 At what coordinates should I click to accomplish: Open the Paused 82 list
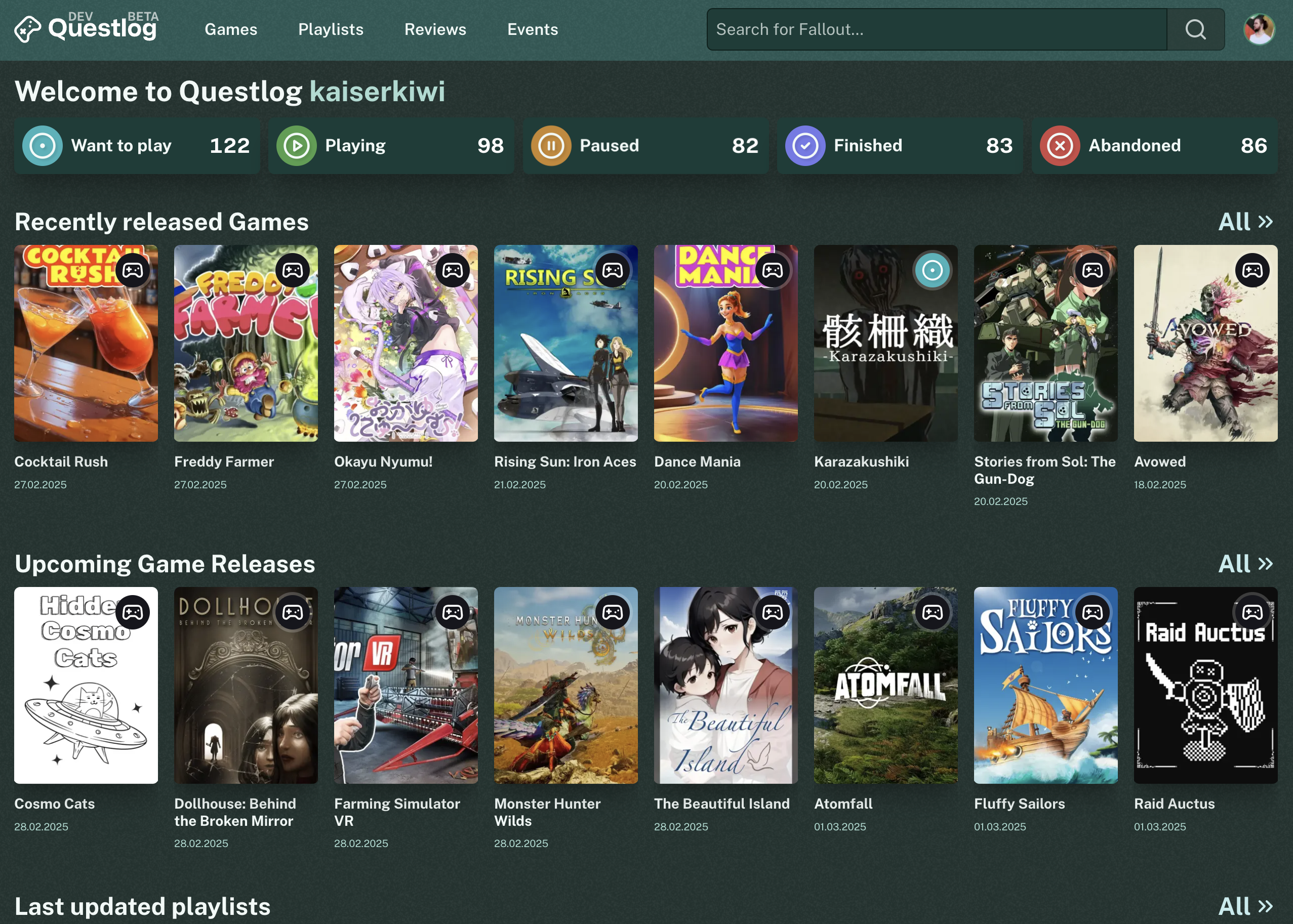tap(645, 146)
